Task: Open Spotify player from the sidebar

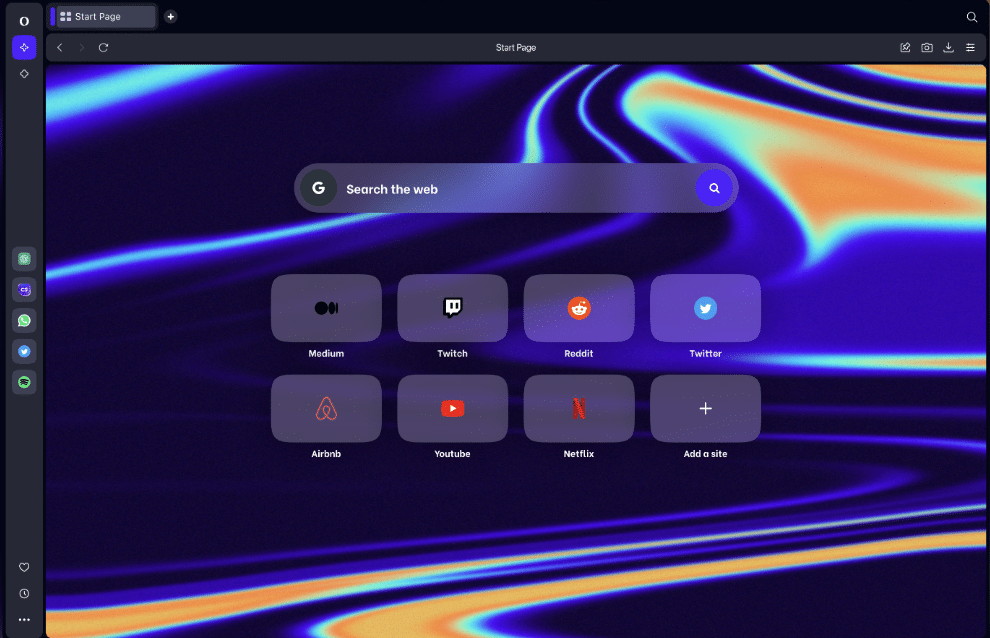Action: click(24, 381)
